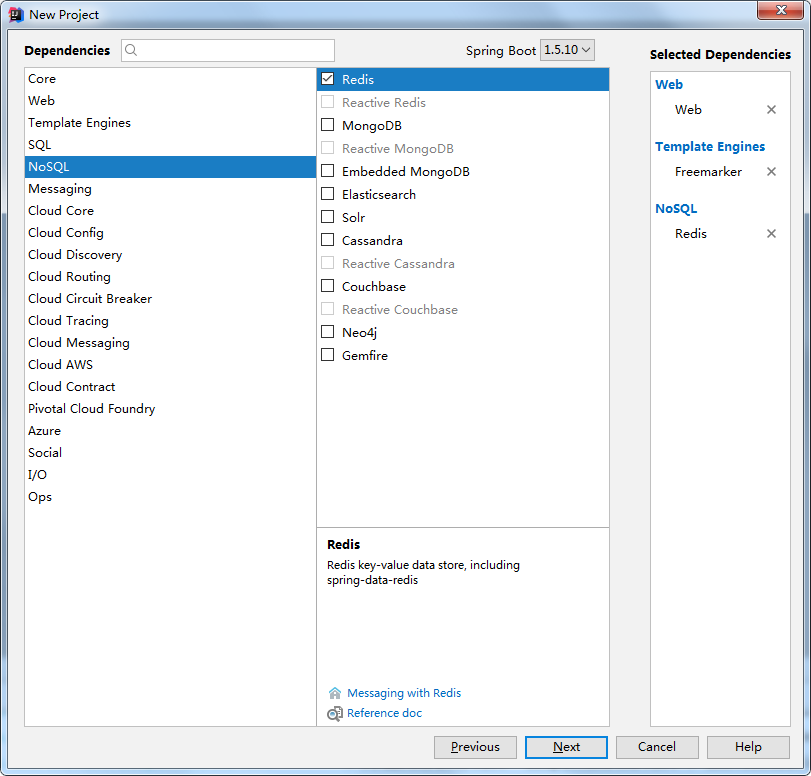This screenshot has height=776, width=811.
Task: Select the I/O category
Action: click(170, 474)
